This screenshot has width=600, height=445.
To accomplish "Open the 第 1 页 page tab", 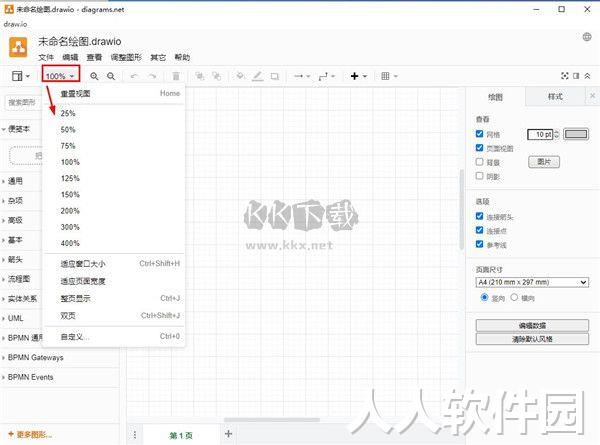I will [181, 435].
